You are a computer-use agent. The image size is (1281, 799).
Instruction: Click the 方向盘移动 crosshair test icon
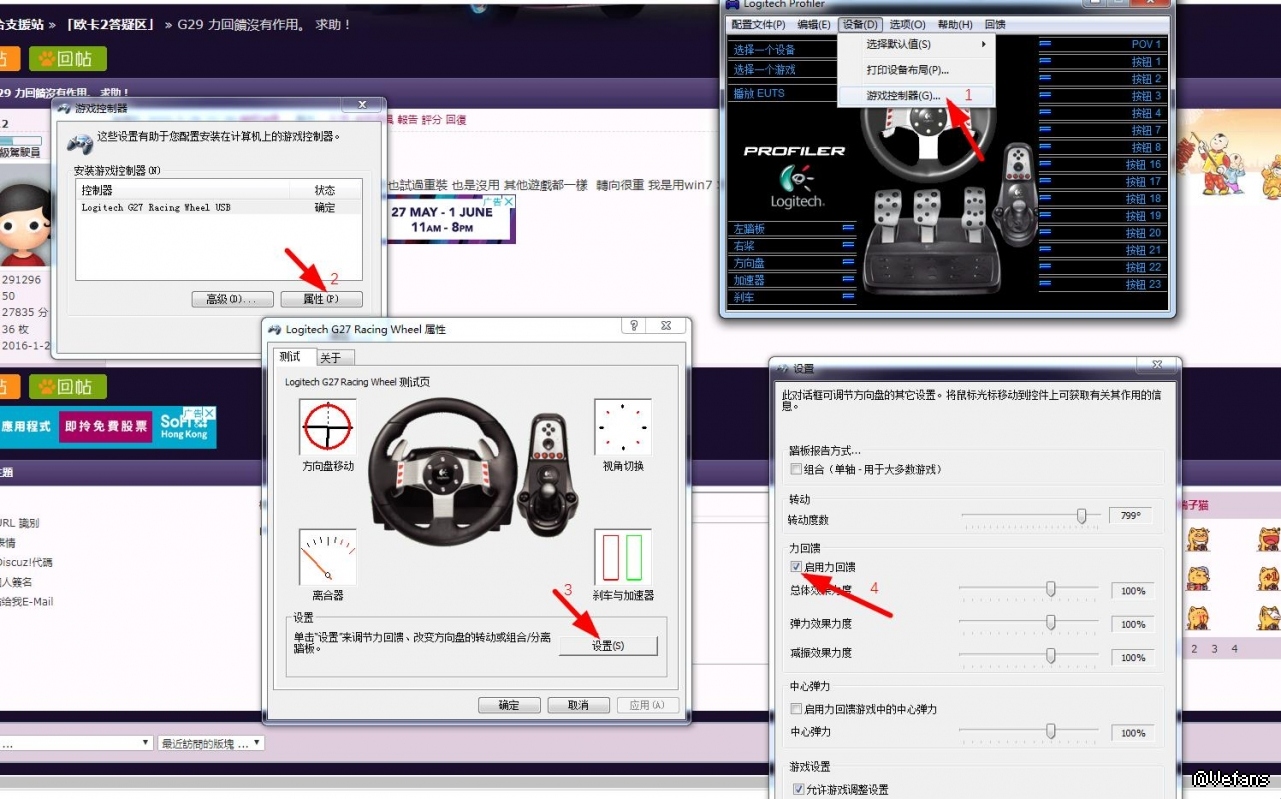tap(328, 427)
